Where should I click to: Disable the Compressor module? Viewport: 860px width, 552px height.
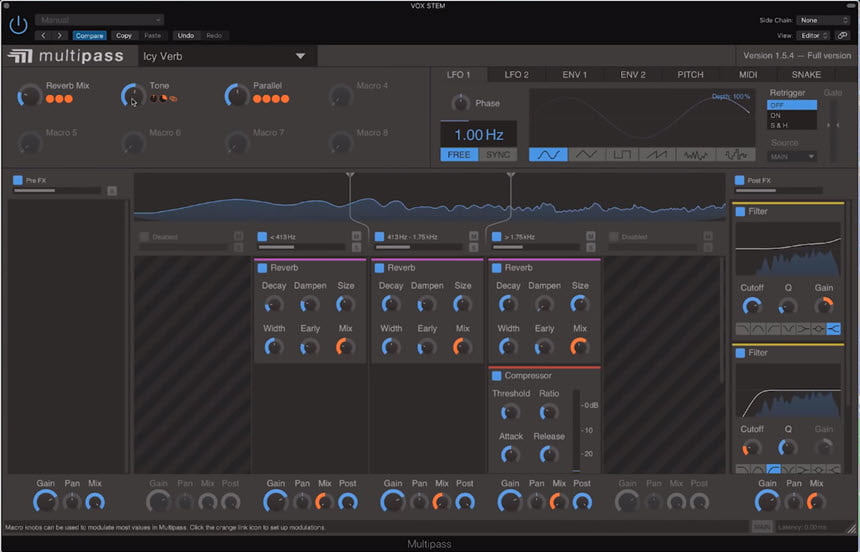pos(496,376)
